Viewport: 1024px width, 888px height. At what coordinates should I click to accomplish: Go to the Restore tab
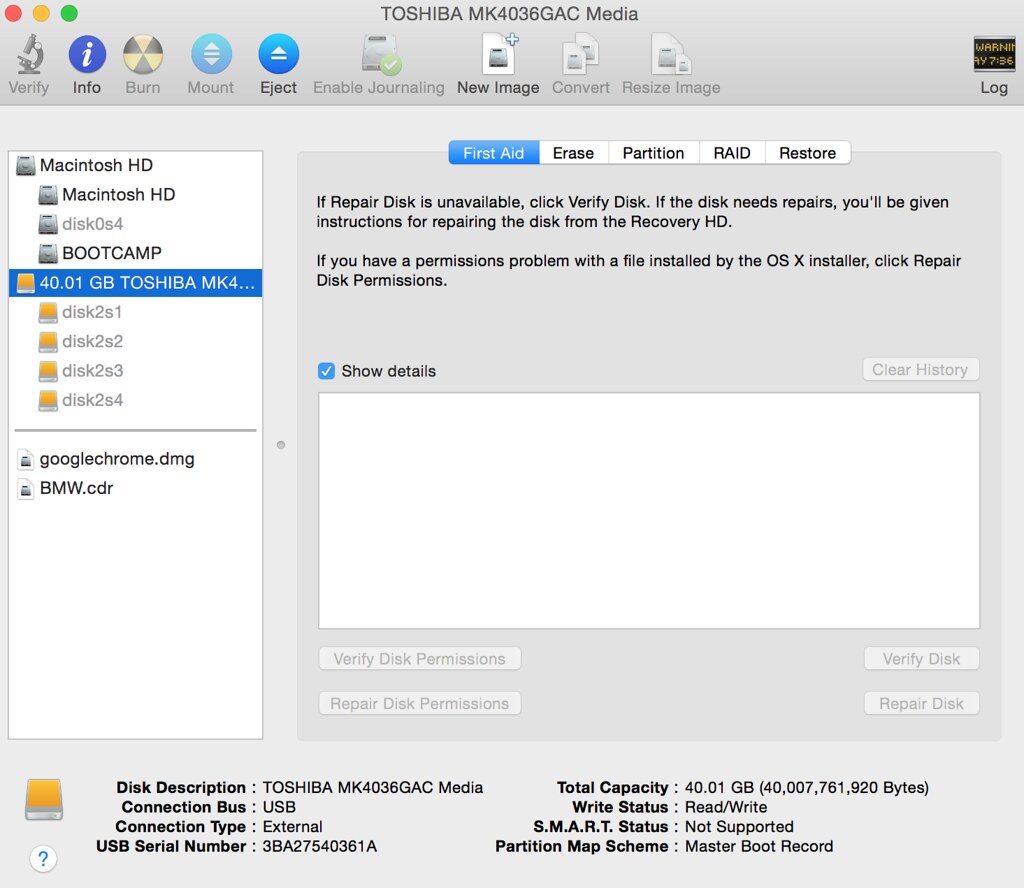click(808, 153)
